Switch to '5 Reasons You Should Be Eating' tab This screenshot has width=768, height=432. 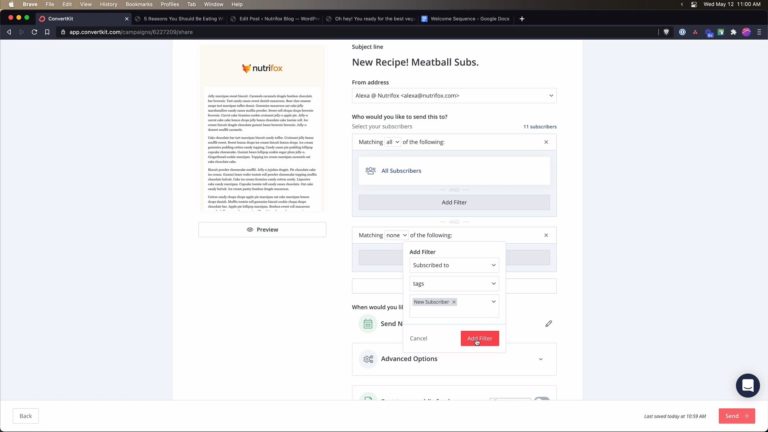point(179,19)
